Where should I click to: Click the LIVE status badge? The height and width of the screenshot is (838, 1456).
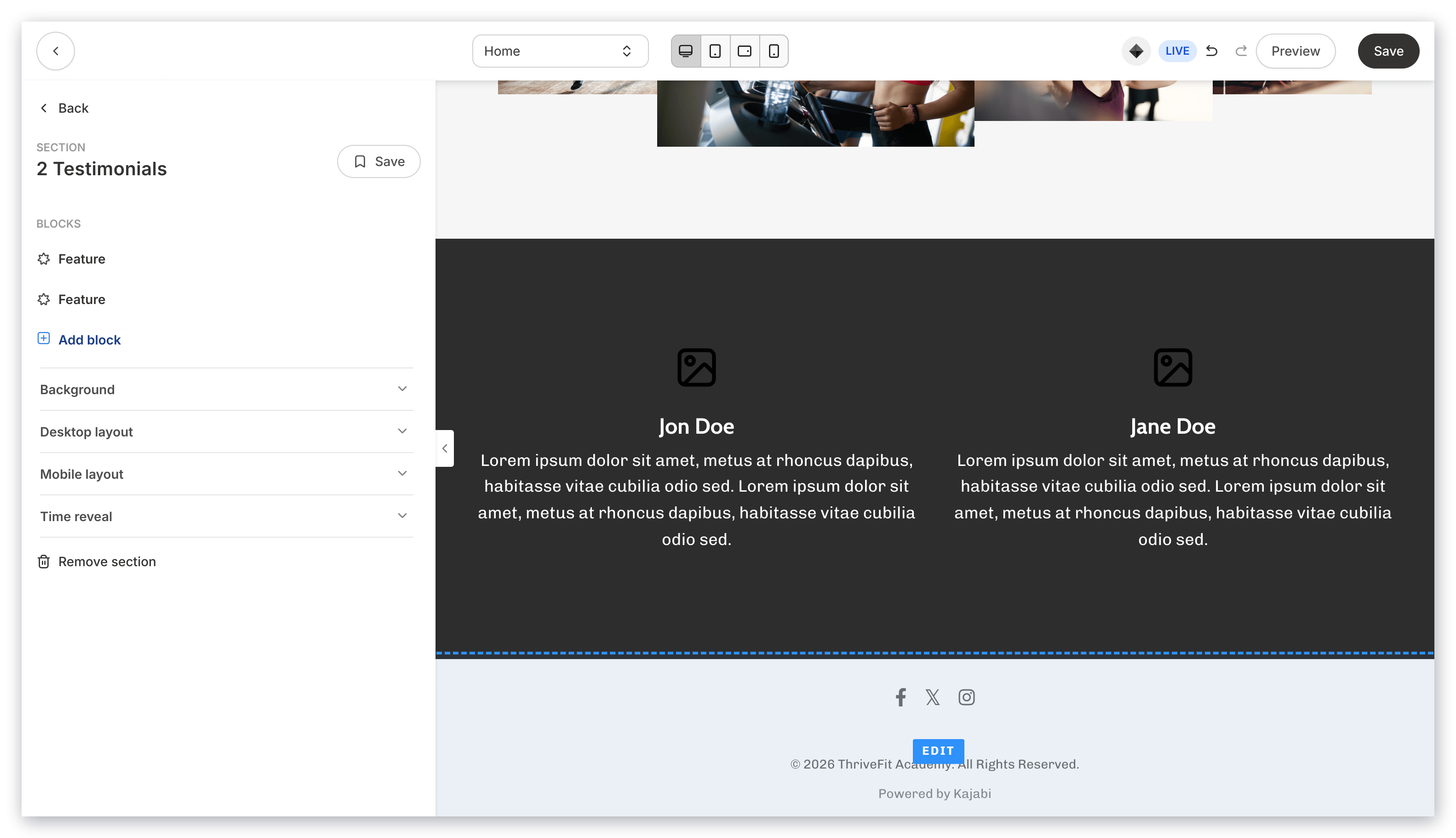click(1177, 51)
